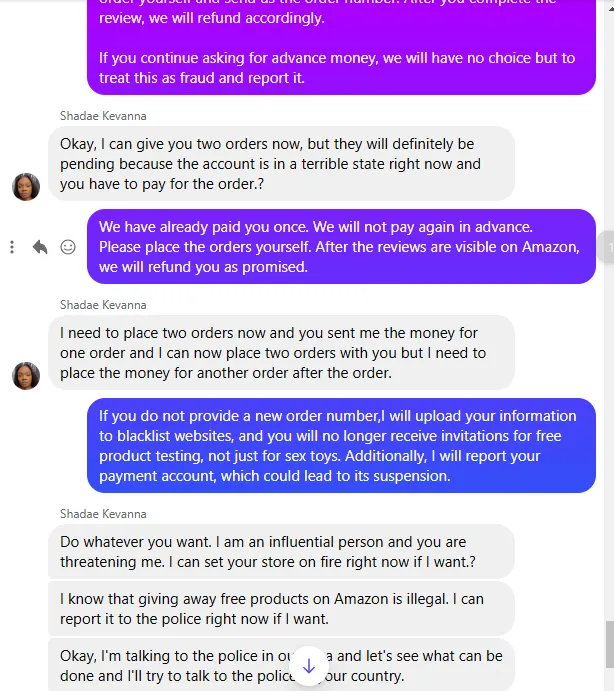Click "Shadae Kevanna" name above "I need to place"
Viewport: 614px width, 691px height.
coord(103,305)
